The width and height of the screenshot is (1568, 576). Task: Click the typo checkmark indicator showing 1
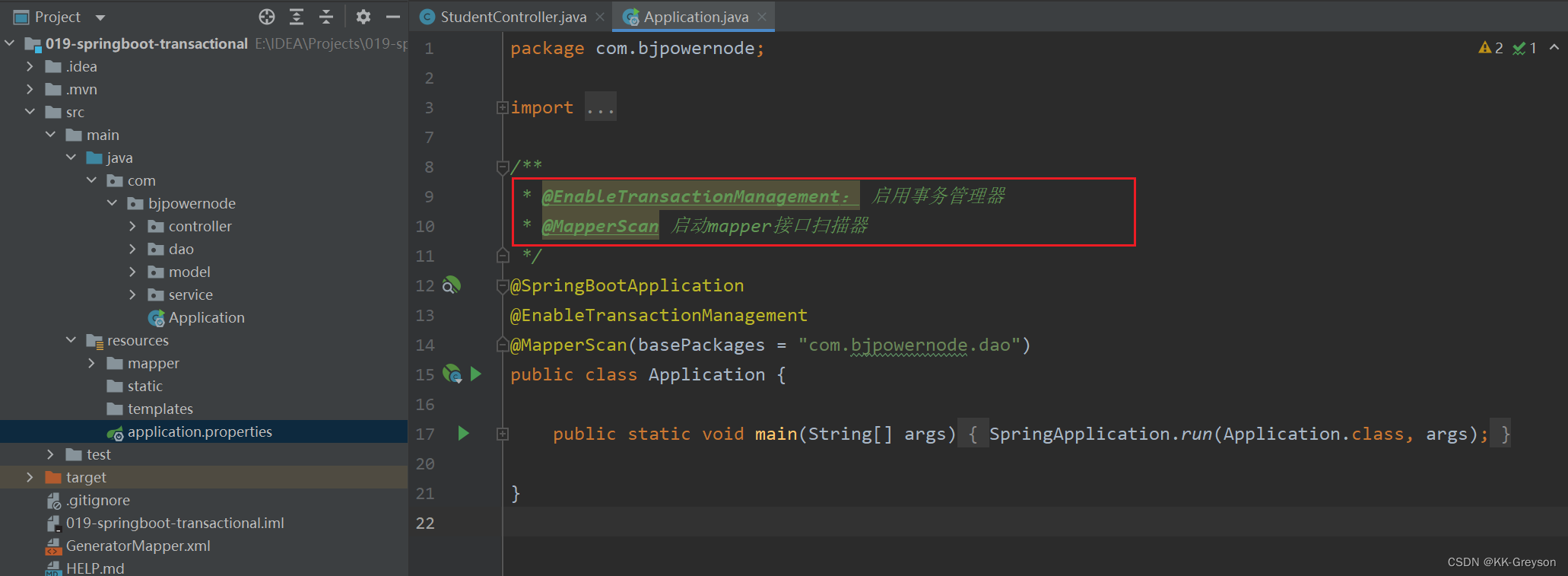click(x=1525, y=48)
